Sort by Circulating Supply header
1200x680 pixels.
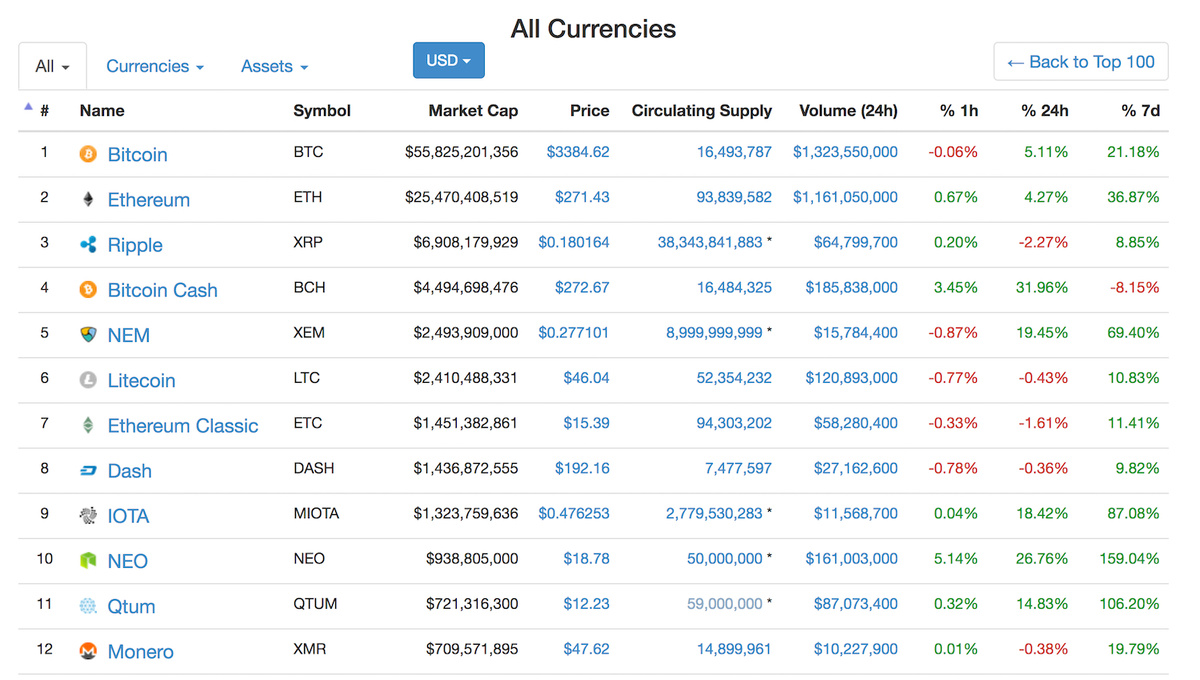coord(702,111)
